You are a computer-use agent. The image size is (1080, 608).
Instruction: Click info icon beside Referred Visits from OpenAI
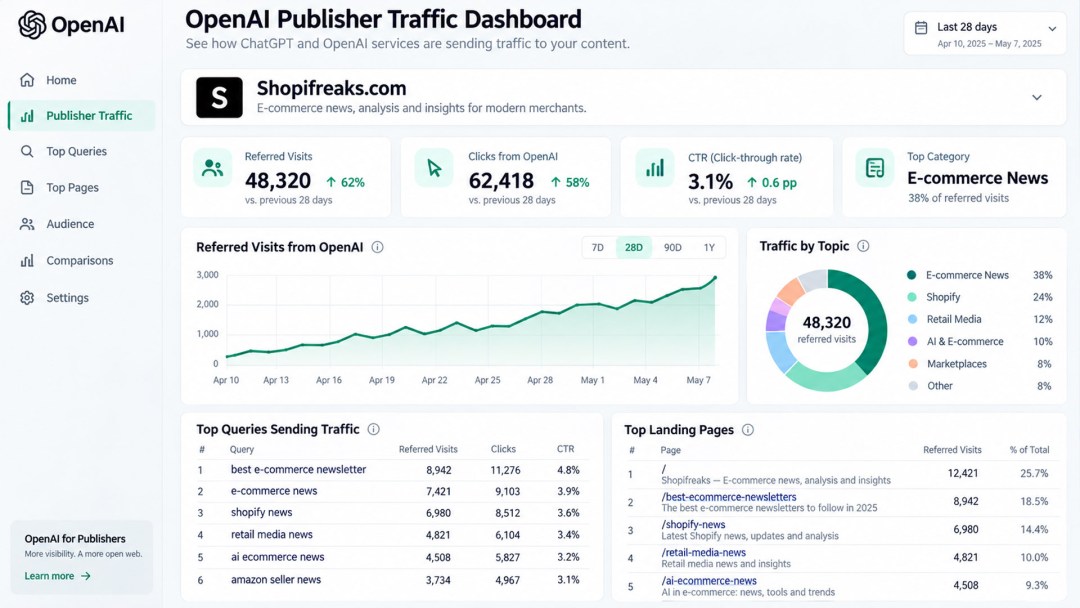(377, 247)
